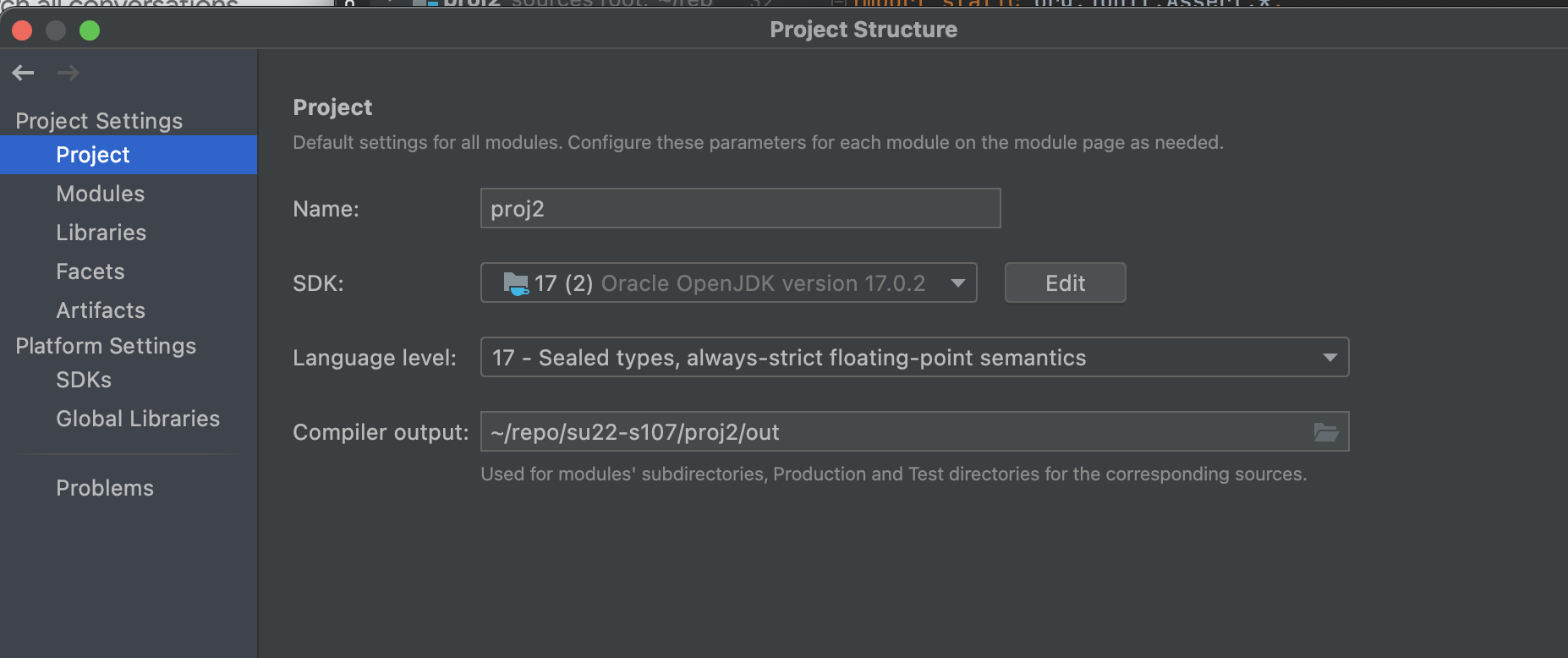
Task: Click the JDK folder icon in SDK field
Action: pos(515,283)
